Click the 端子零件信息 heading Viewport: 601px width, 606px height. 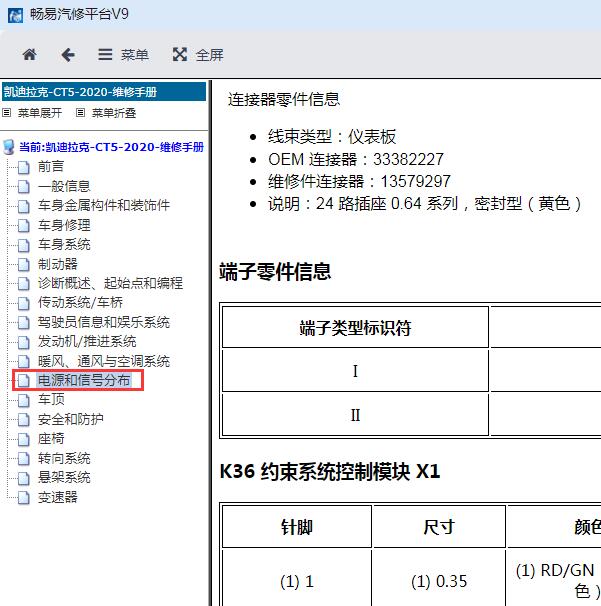point(275,271)
